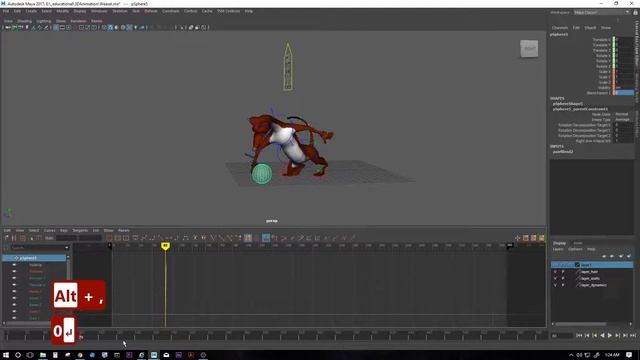
Task: Click the pSphere parentConstraint node entry
Action: (x=580, y=109)
